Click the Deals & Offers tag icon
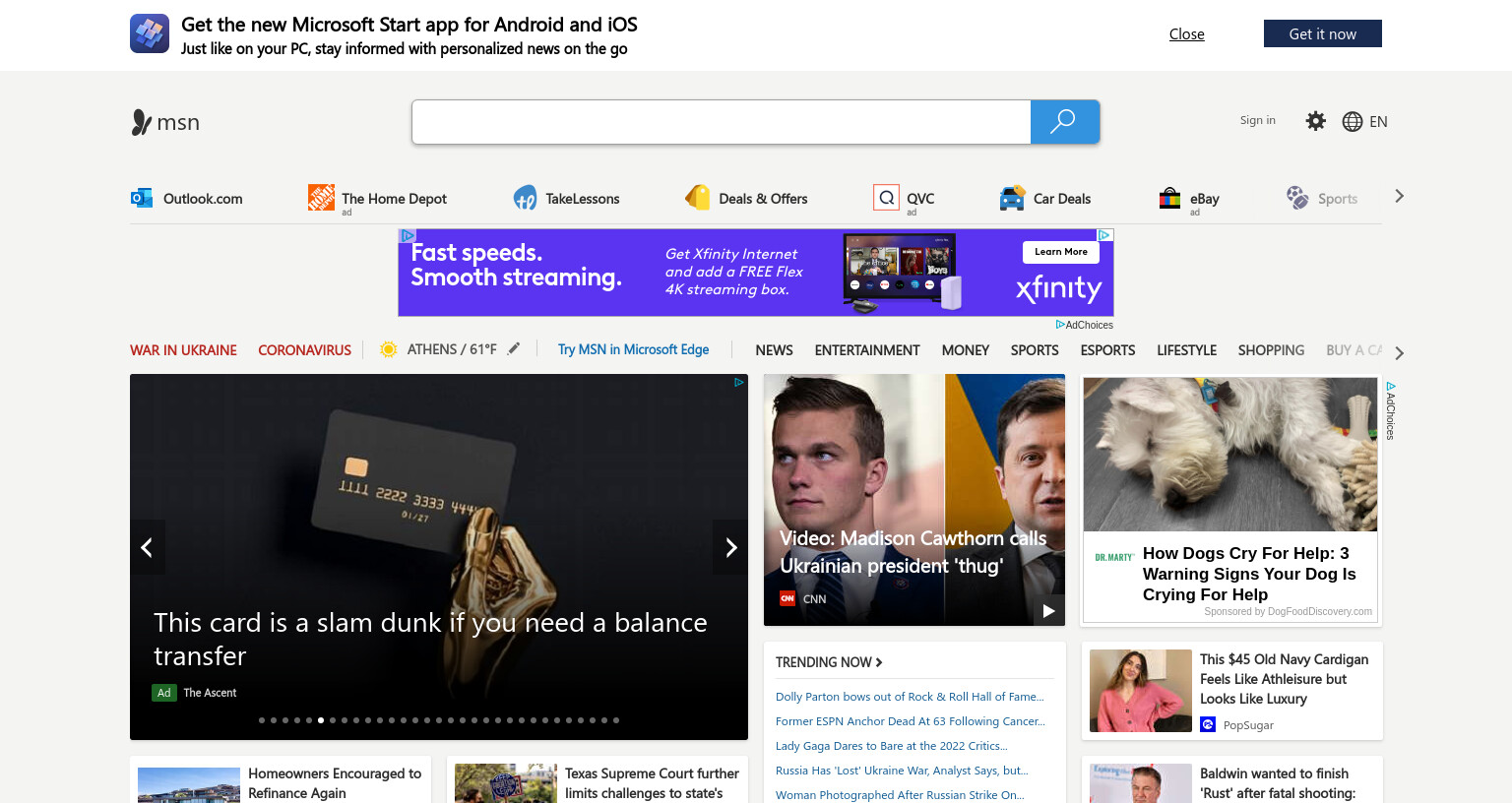1512x803 pixels. click(697, 197)
